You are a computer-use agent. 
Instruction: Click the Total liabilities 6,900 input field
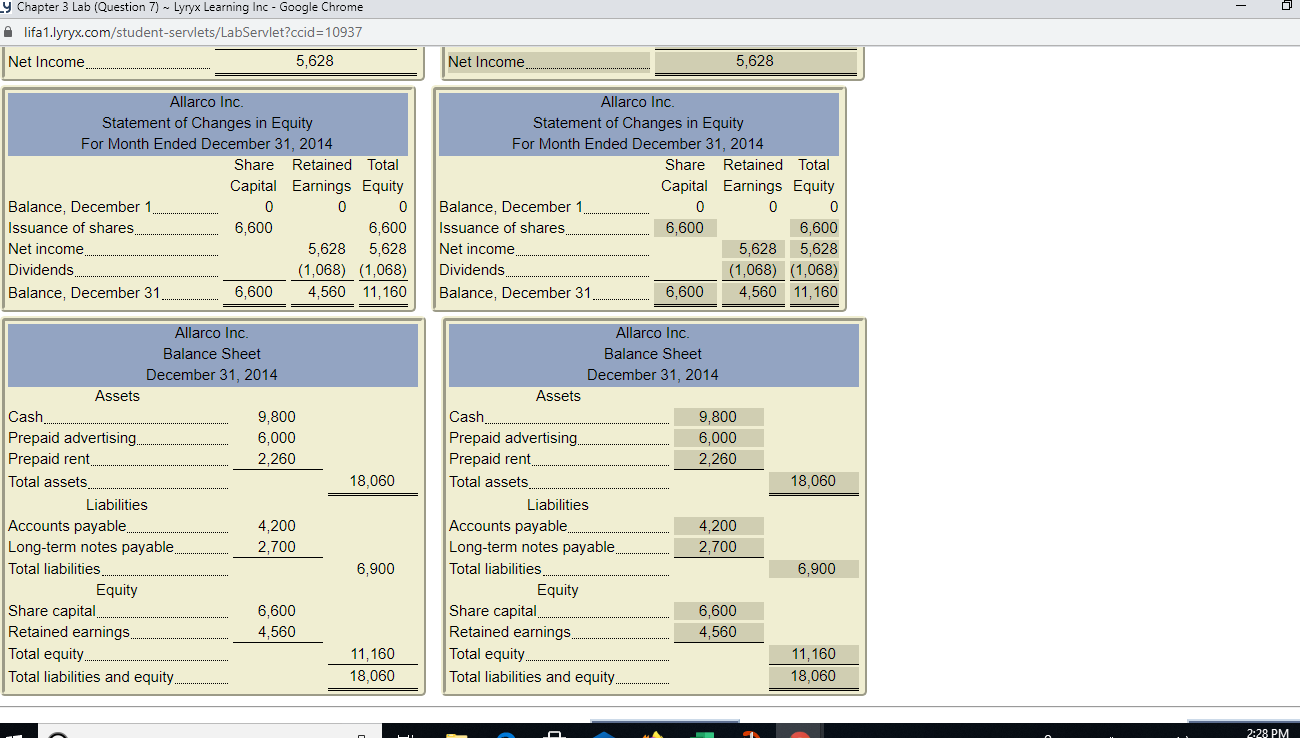[813, 569]
